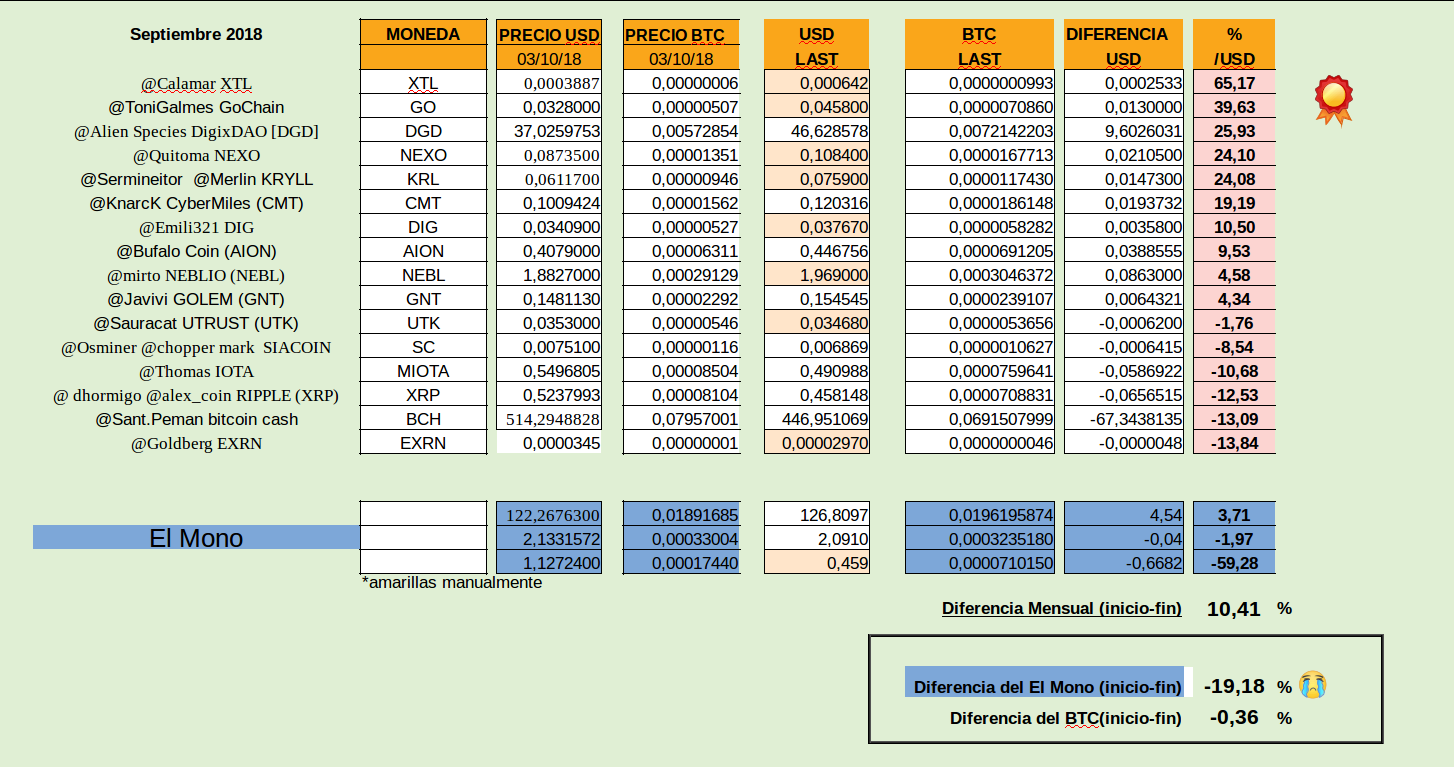Select BTC price cell 0,00029129
Image resolution: width=1454 pixels, height=767 pixels.
tap(681, 275)
